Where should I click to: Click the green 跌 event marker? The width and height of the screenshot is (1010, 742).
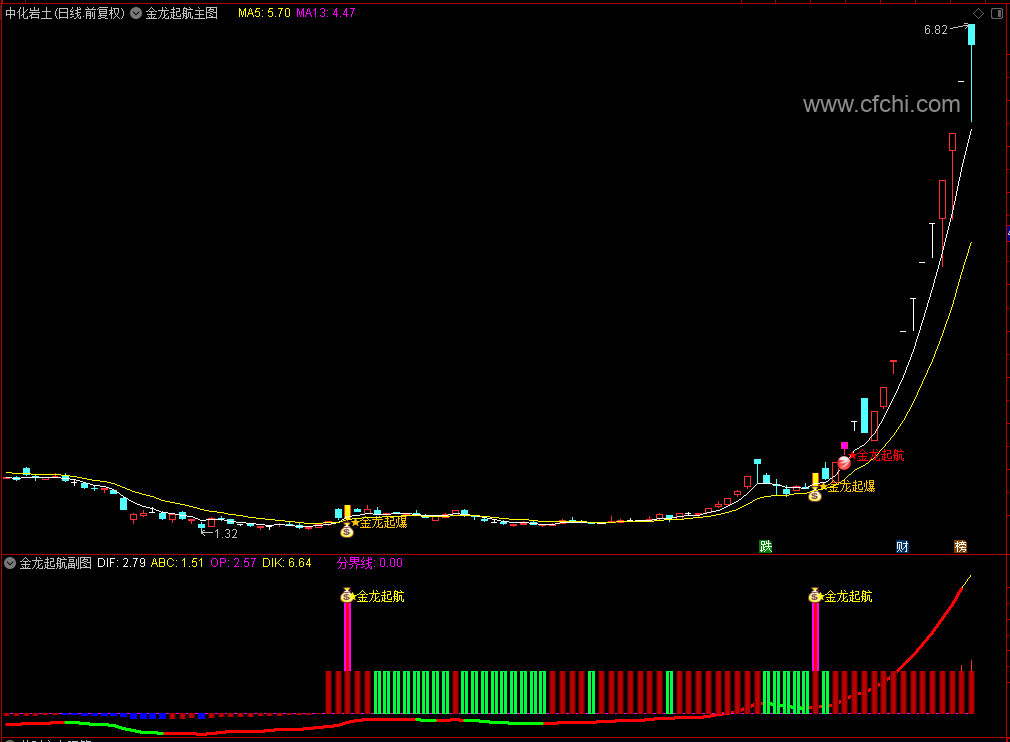click(x=765, y=547)
